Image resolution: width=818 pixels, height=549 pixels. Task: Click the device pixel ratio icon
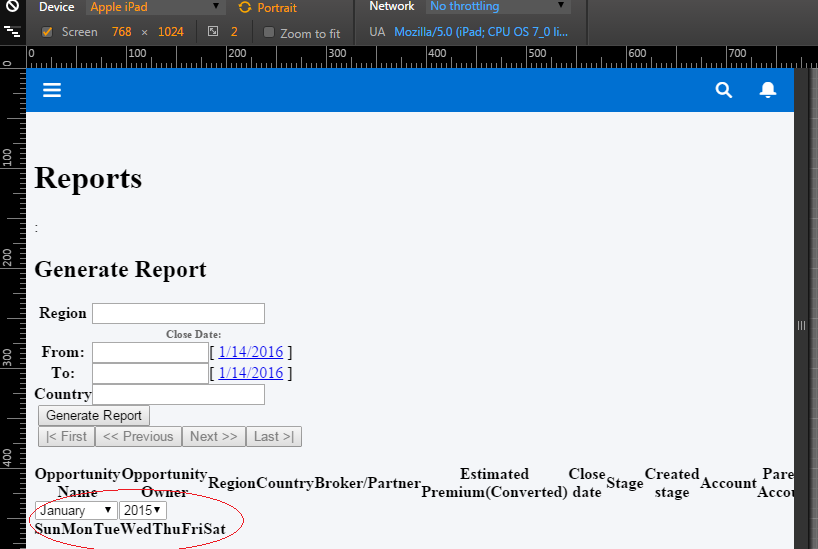213,31
